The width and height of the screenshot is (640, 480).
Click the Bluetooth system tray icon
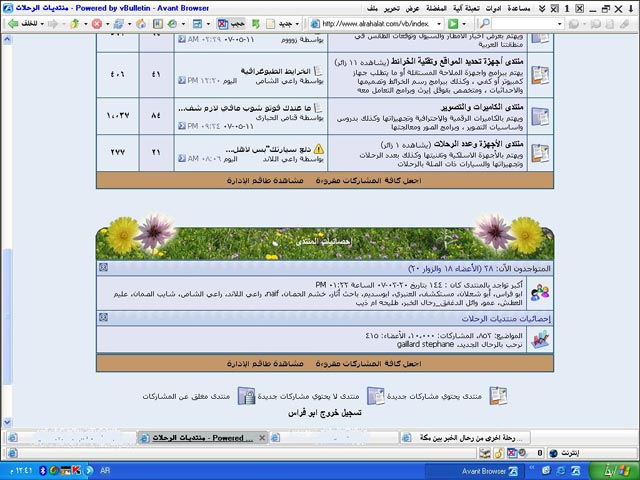click(x=42, y=471)
